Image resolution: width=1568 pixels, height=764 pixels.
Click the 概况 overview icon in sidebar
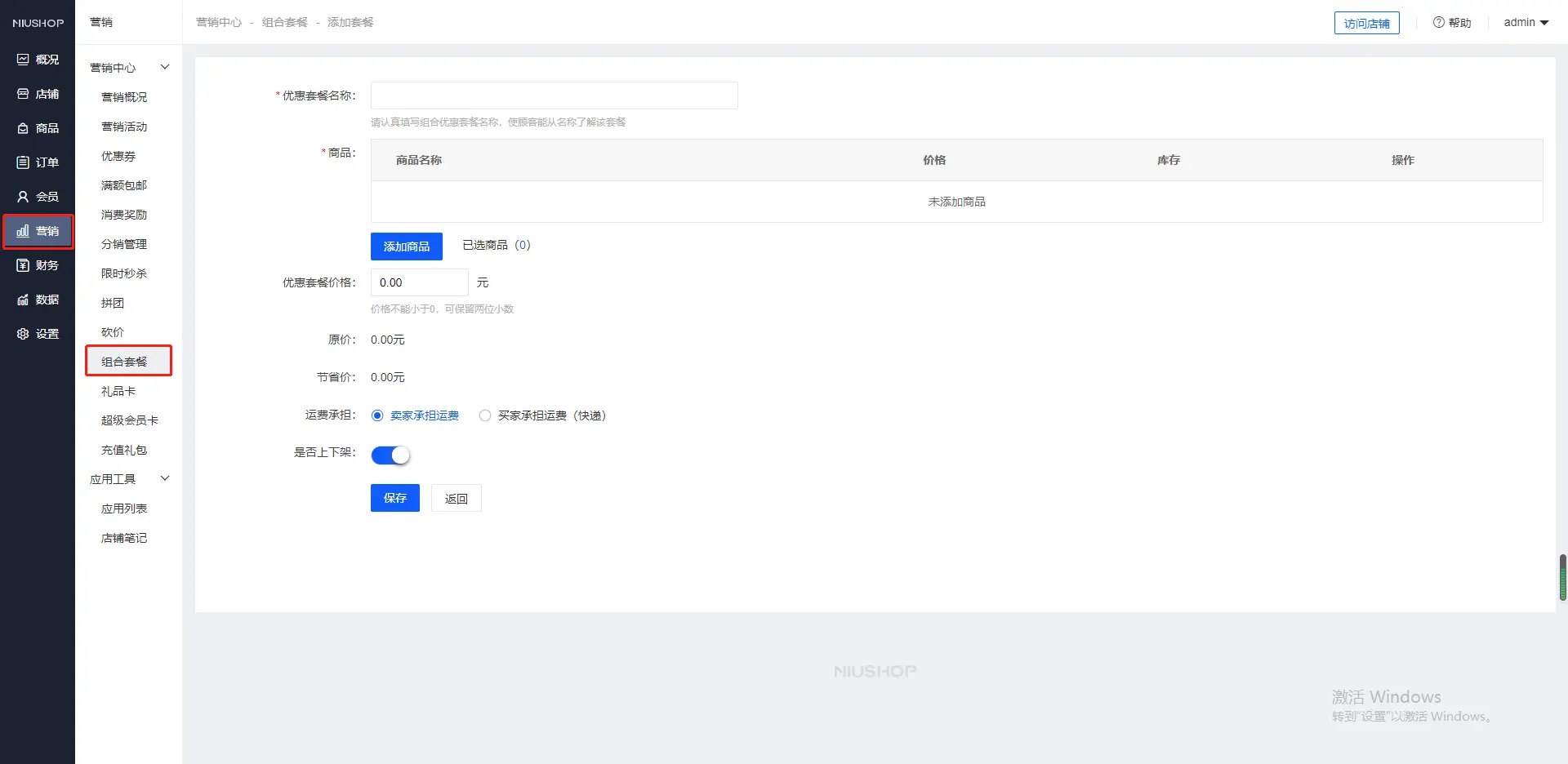(x=23, y=60)
